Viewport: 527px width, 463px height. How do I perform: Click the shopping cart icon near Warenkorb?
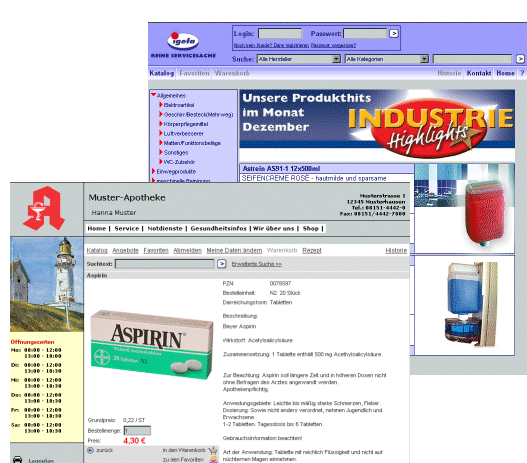tap(212, 450)
